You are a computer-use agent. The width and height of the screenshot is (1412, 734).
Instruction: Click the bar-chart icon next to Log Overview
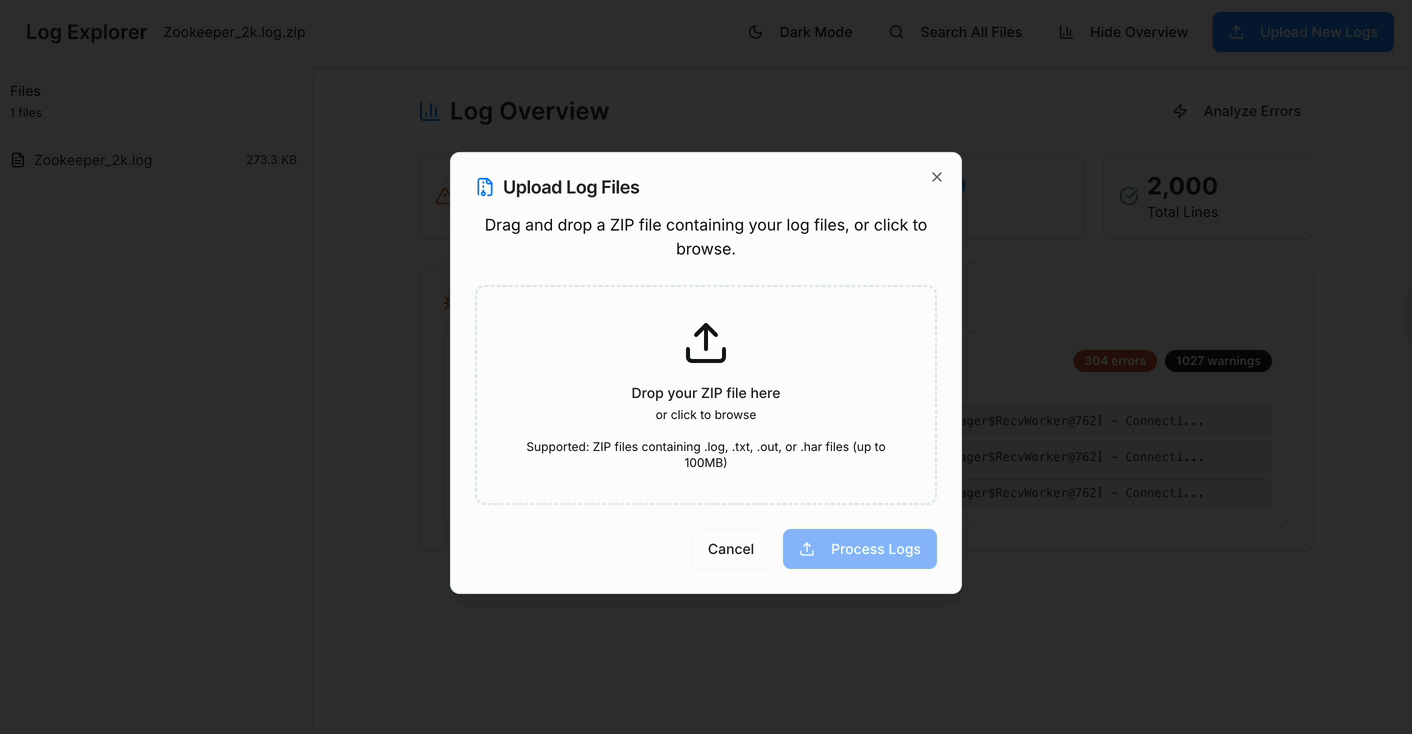pos(429,111)
